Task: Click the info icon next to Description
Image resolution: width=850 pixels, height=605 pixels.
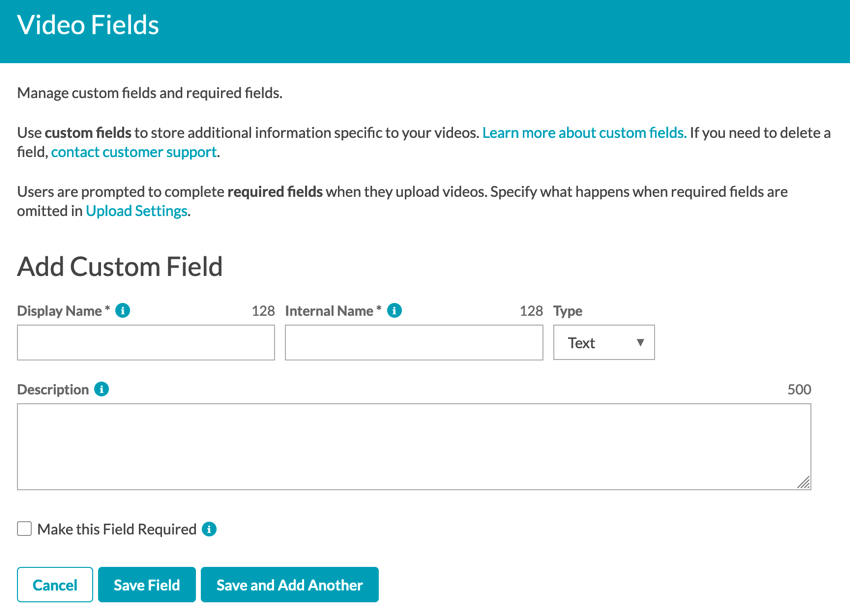Action: pos(100,389)
